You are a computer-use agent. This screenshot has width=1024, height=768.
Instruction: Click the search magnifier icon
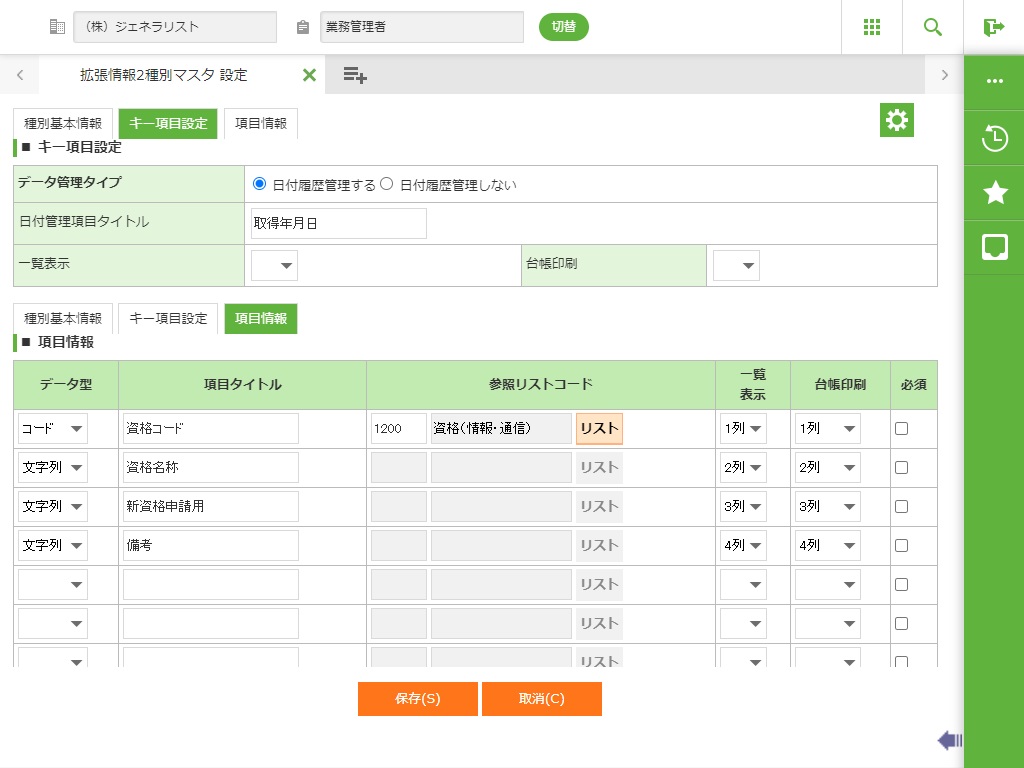tap(933, 27)
